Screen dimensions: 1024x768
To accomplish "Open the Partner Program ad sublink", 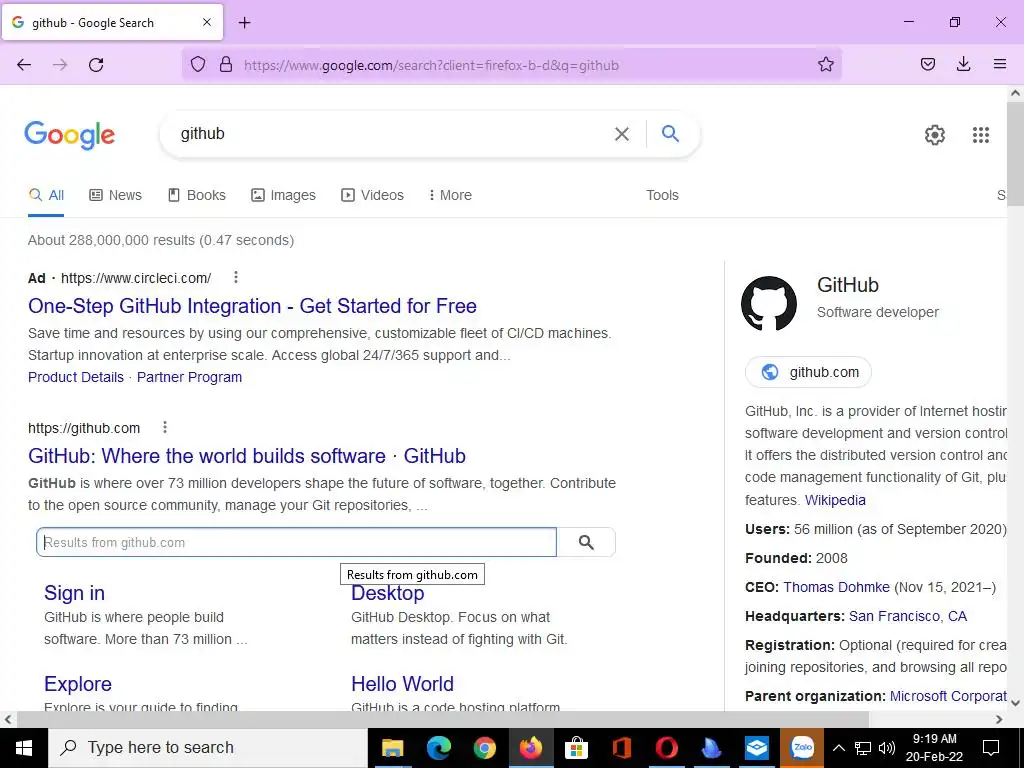I will click(189, 377).
